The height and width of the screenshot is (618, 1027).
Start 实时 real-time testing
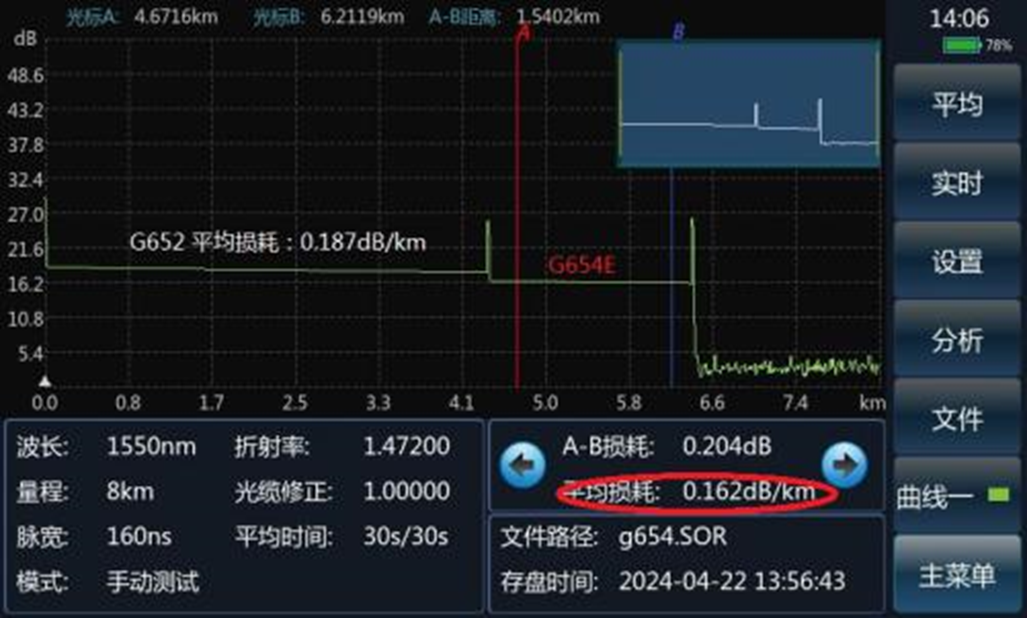click(x=957, y=182)
